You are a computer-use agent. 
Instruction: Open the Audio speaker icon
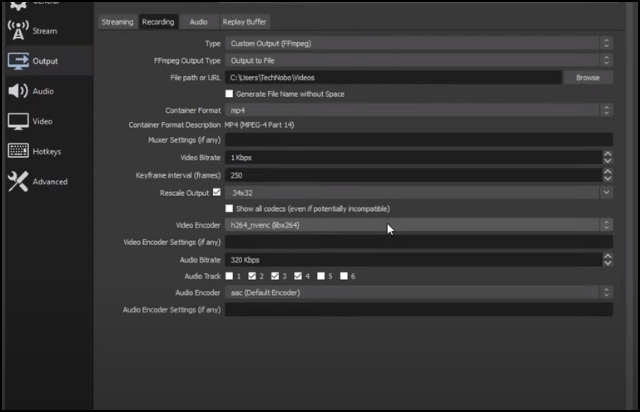click(18, 91)
